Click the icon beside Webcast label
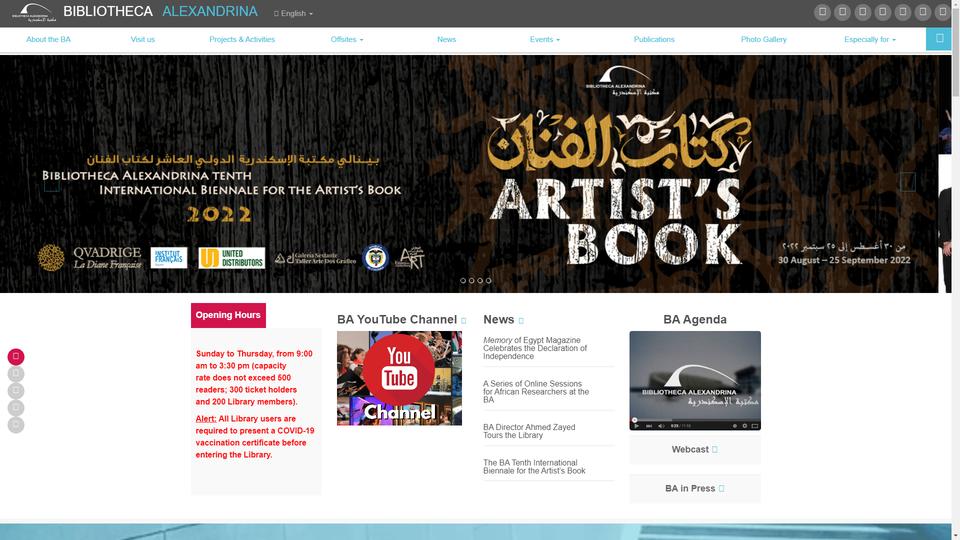The image size is (960, 540). 714,449
